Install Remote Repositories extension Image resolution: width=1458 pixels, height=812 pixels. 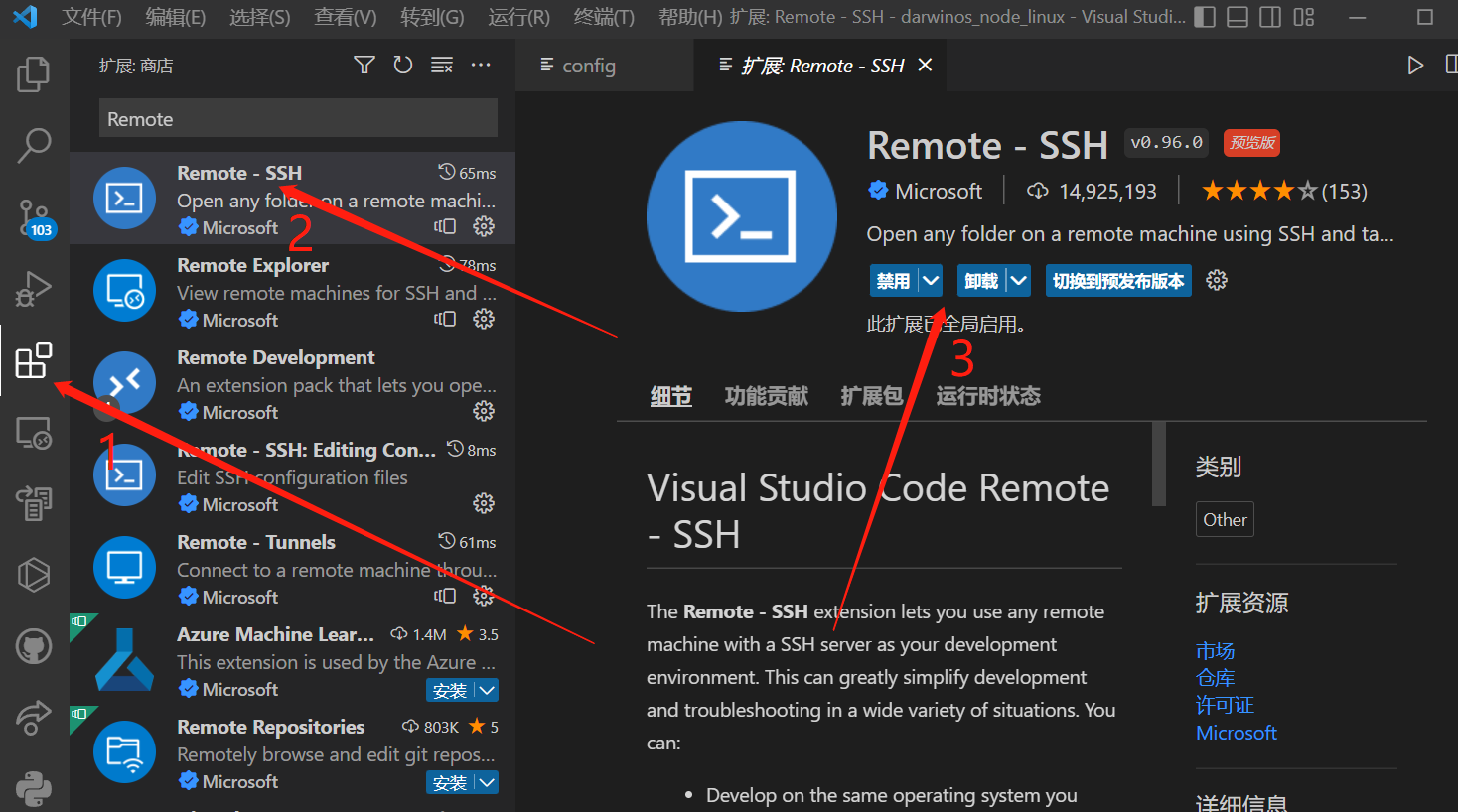450,782
